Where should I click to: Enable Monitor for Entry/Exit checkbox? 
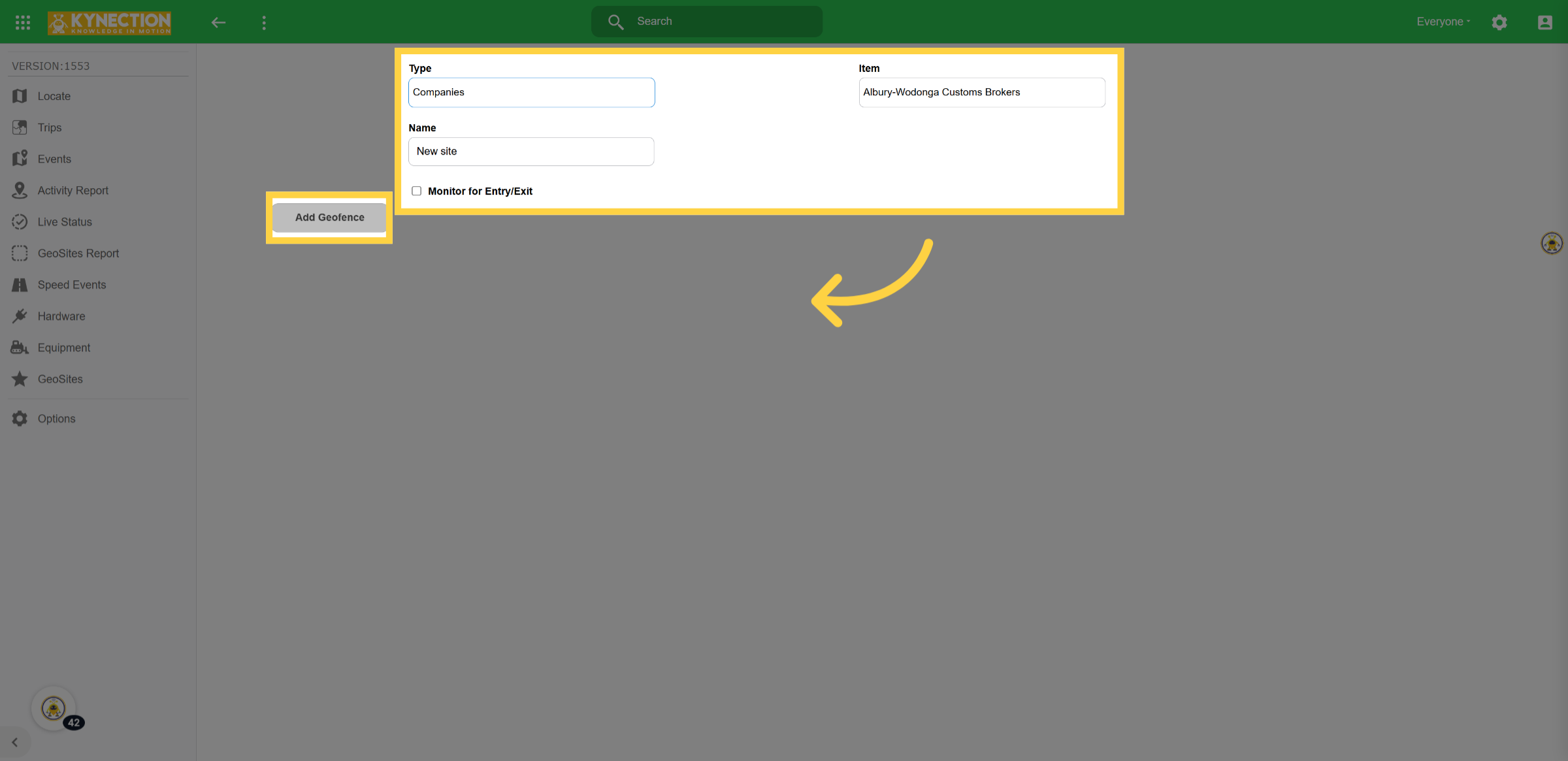tap(416, 191)
